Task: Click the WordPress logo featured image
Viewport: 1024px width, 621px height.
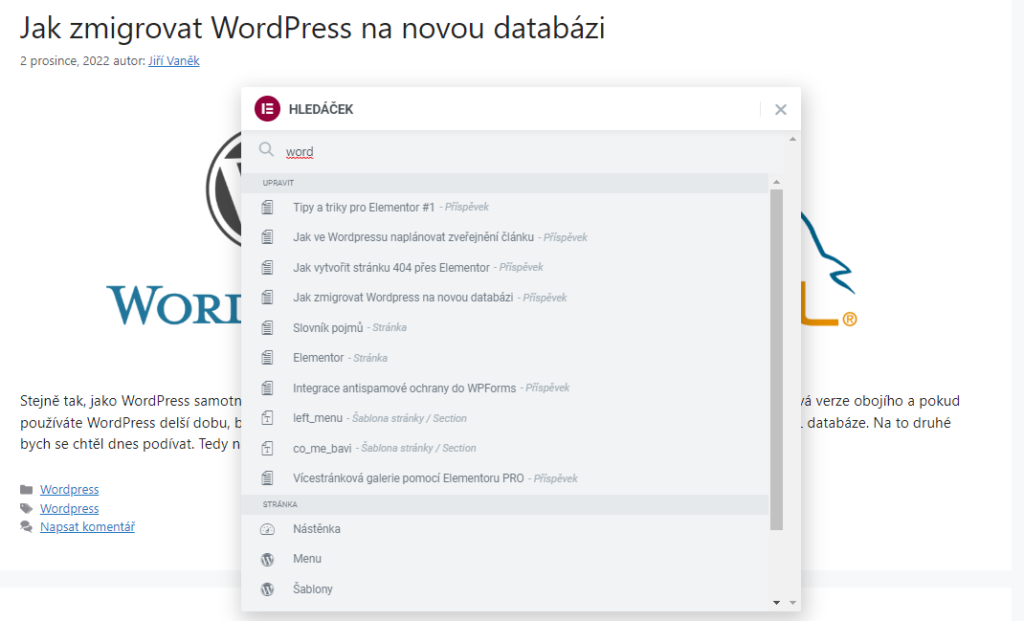Action: 174,229
